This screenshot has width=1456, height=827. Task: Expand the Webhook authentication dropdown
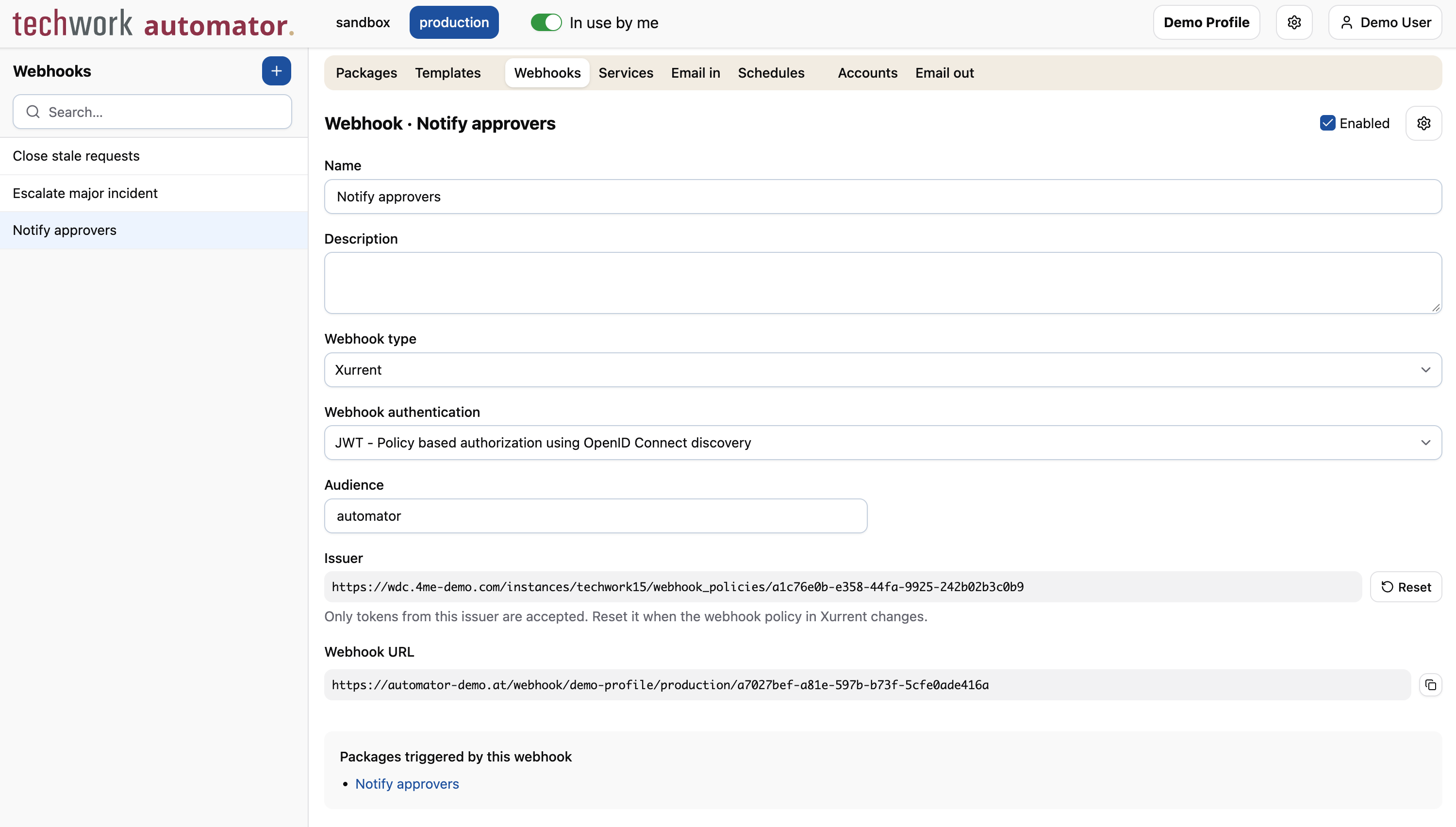pyautogui.click(x=883, y=443)
